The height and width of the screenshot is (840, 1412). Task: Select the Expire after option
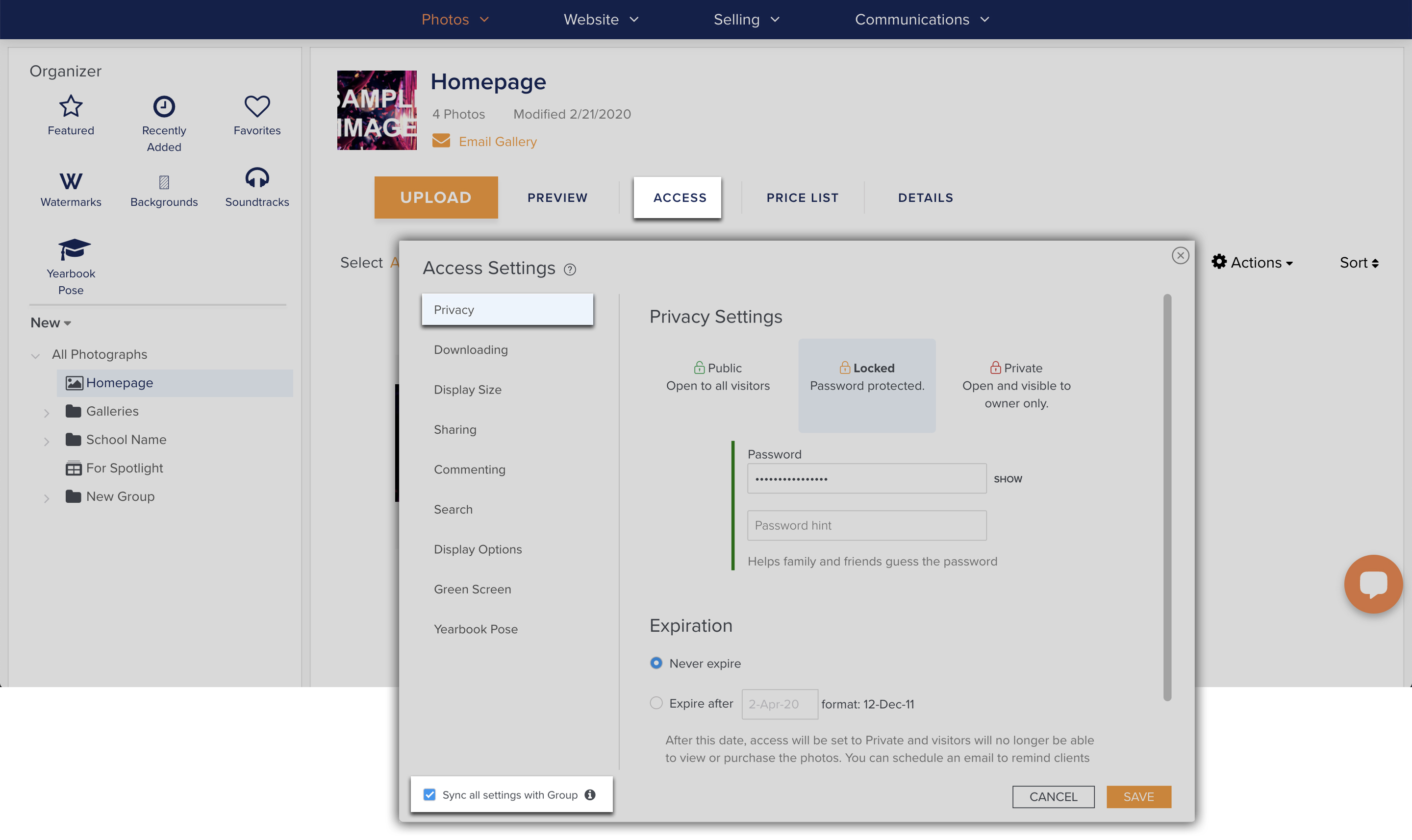(656, 703)
